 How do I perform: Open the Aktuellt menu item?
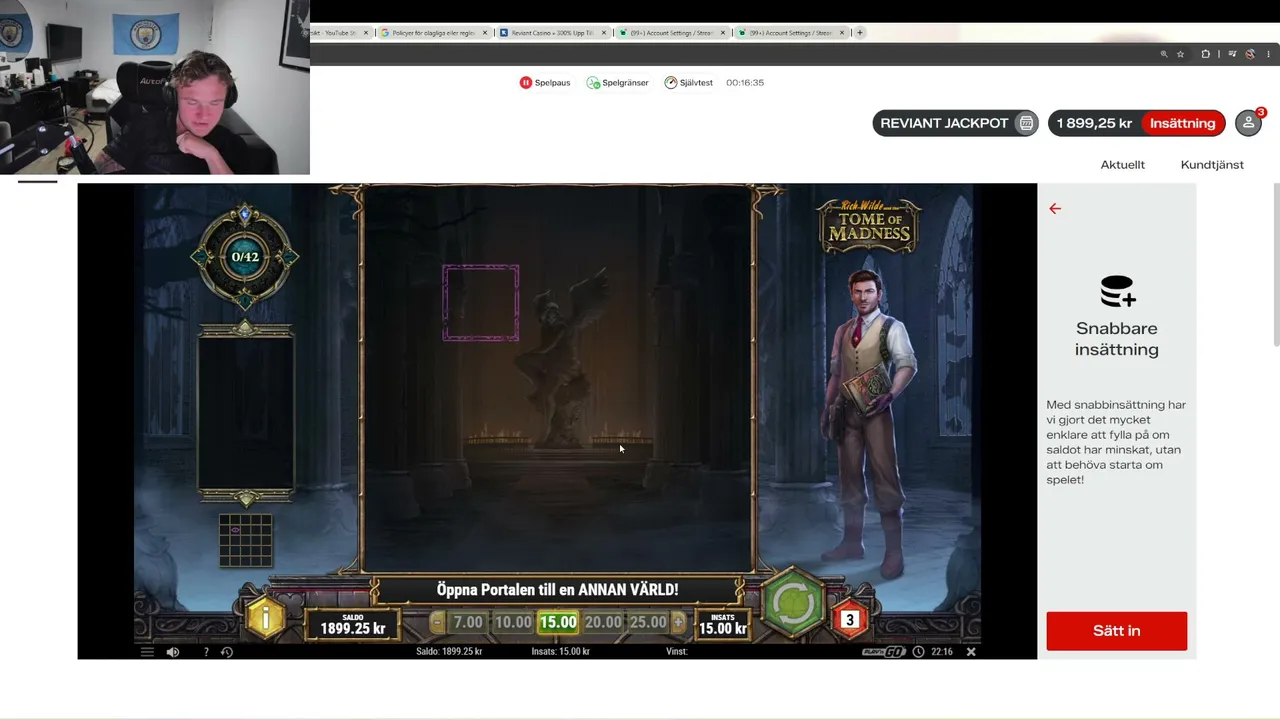point(1123,165)
